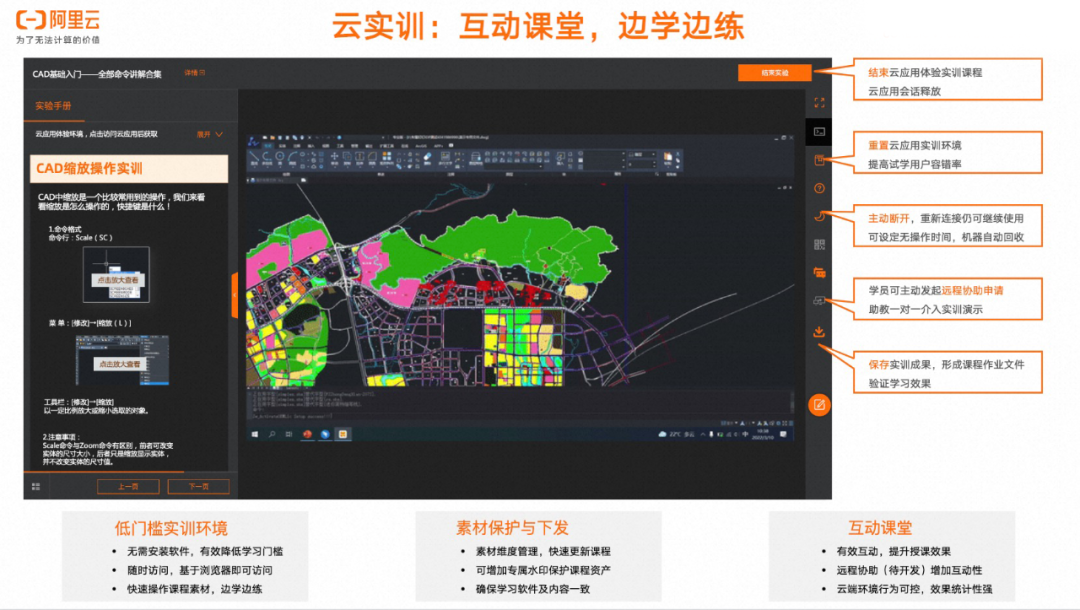Click course title CAD基础入门——全部命令讲解合集
The image size is (1080, 610).
coord(97,74)
